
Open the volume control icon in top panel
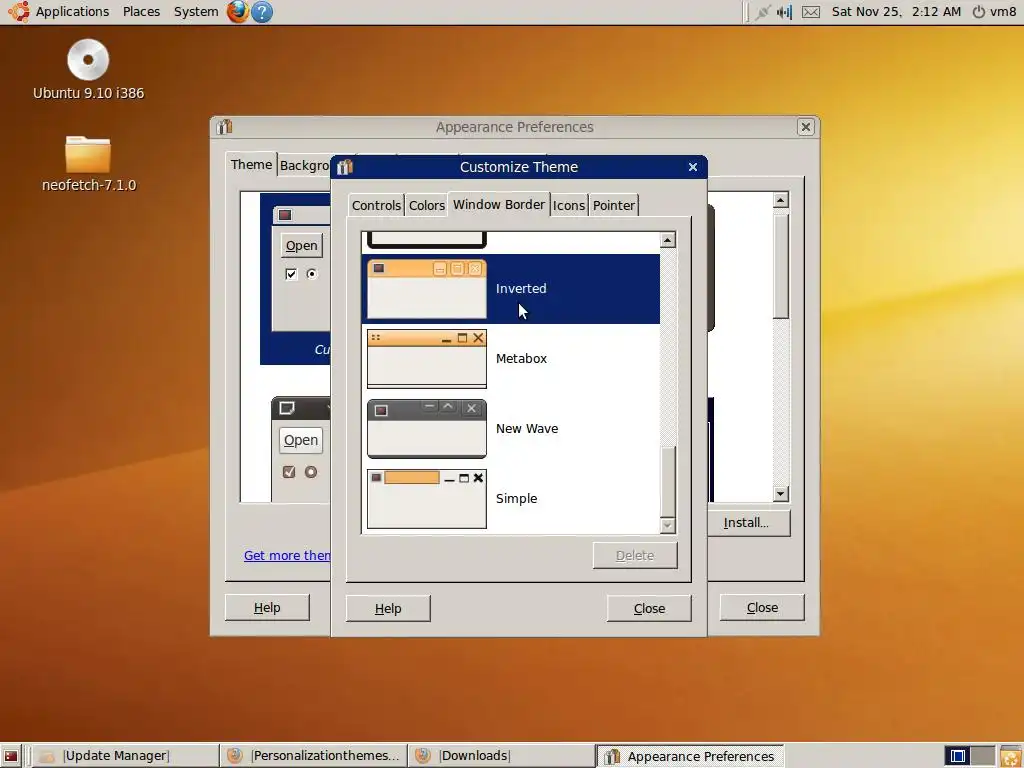pyautogui.click(x=784, y=12)
